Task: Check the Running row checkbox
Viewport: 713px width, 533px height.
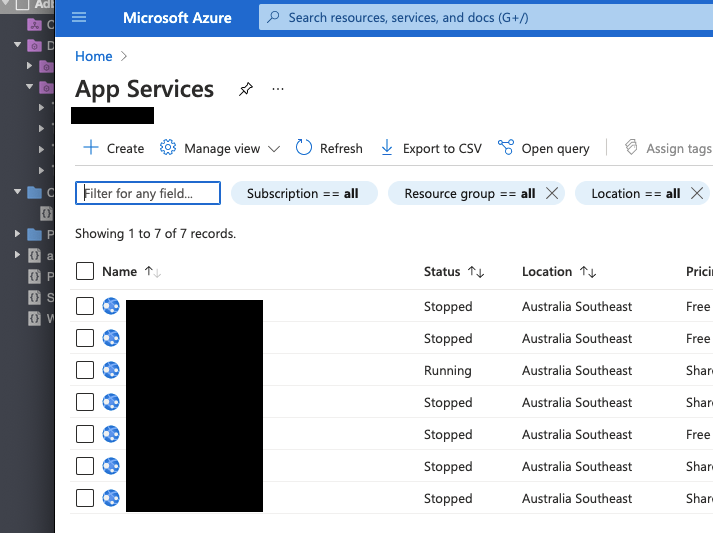Action: point(85,370)
